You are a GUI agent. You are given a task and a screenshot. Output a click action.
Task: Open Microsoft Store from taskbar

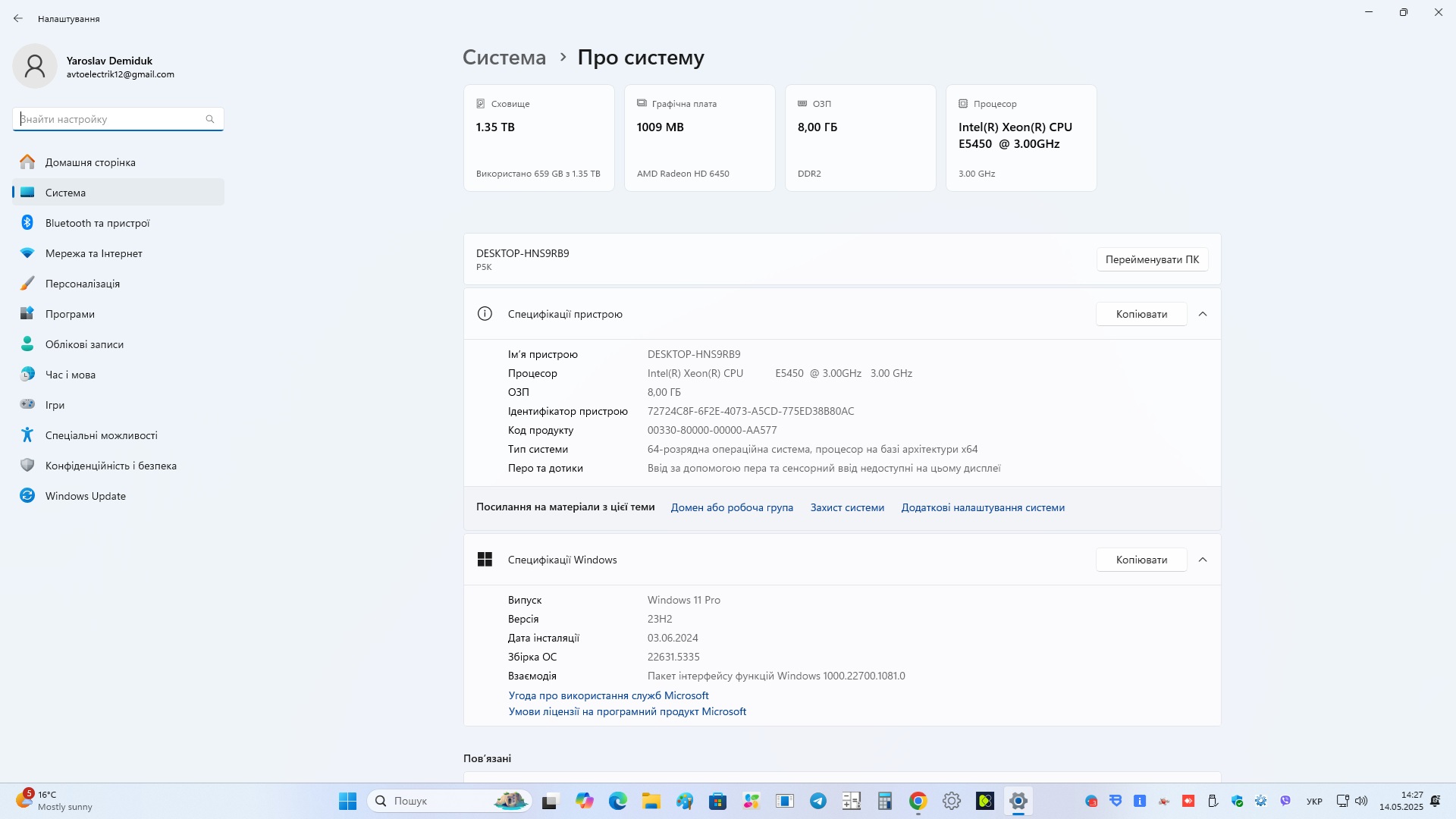click(718, 801)
